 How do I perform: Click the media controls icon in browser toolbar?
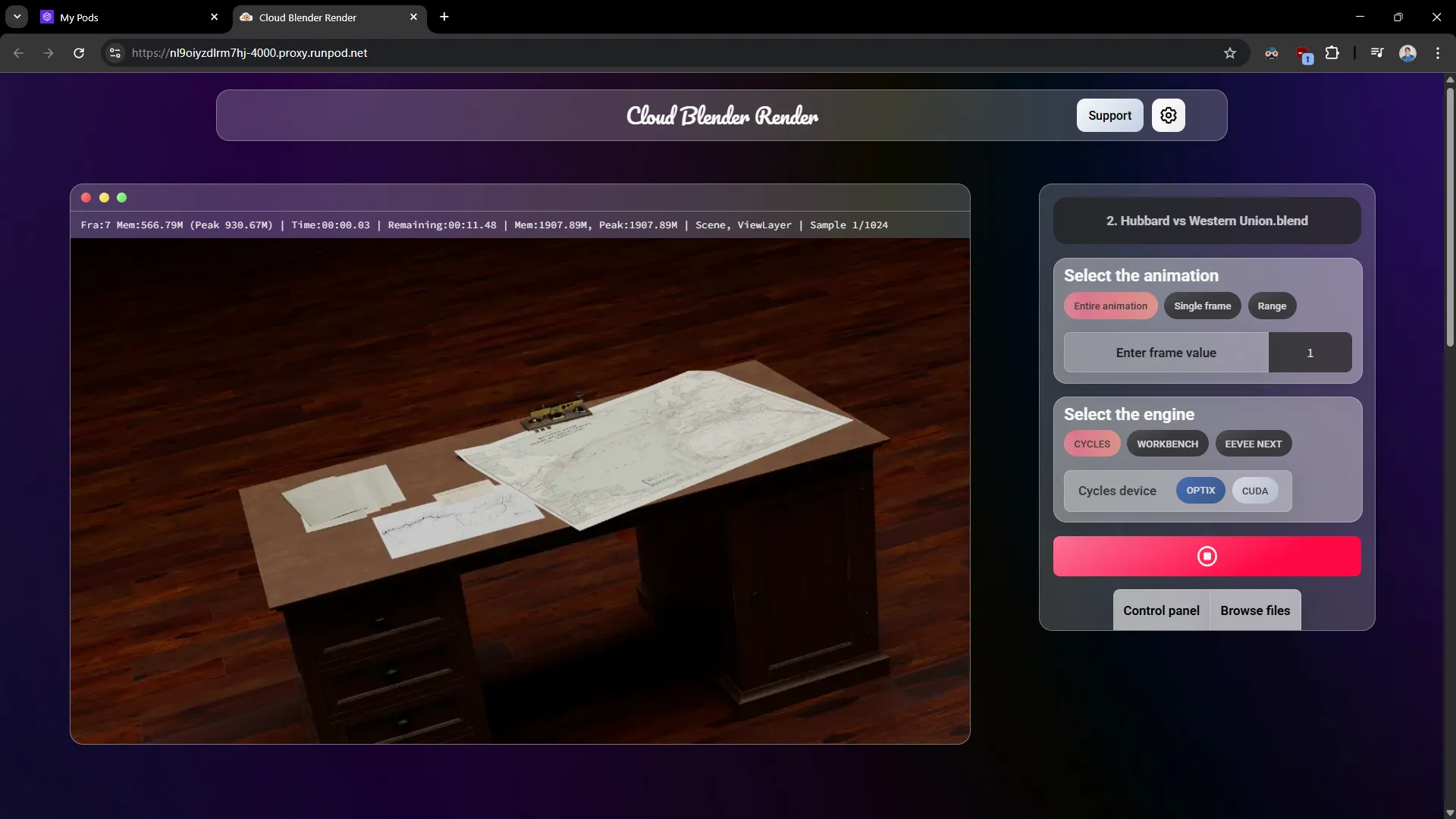point(1376,53)
